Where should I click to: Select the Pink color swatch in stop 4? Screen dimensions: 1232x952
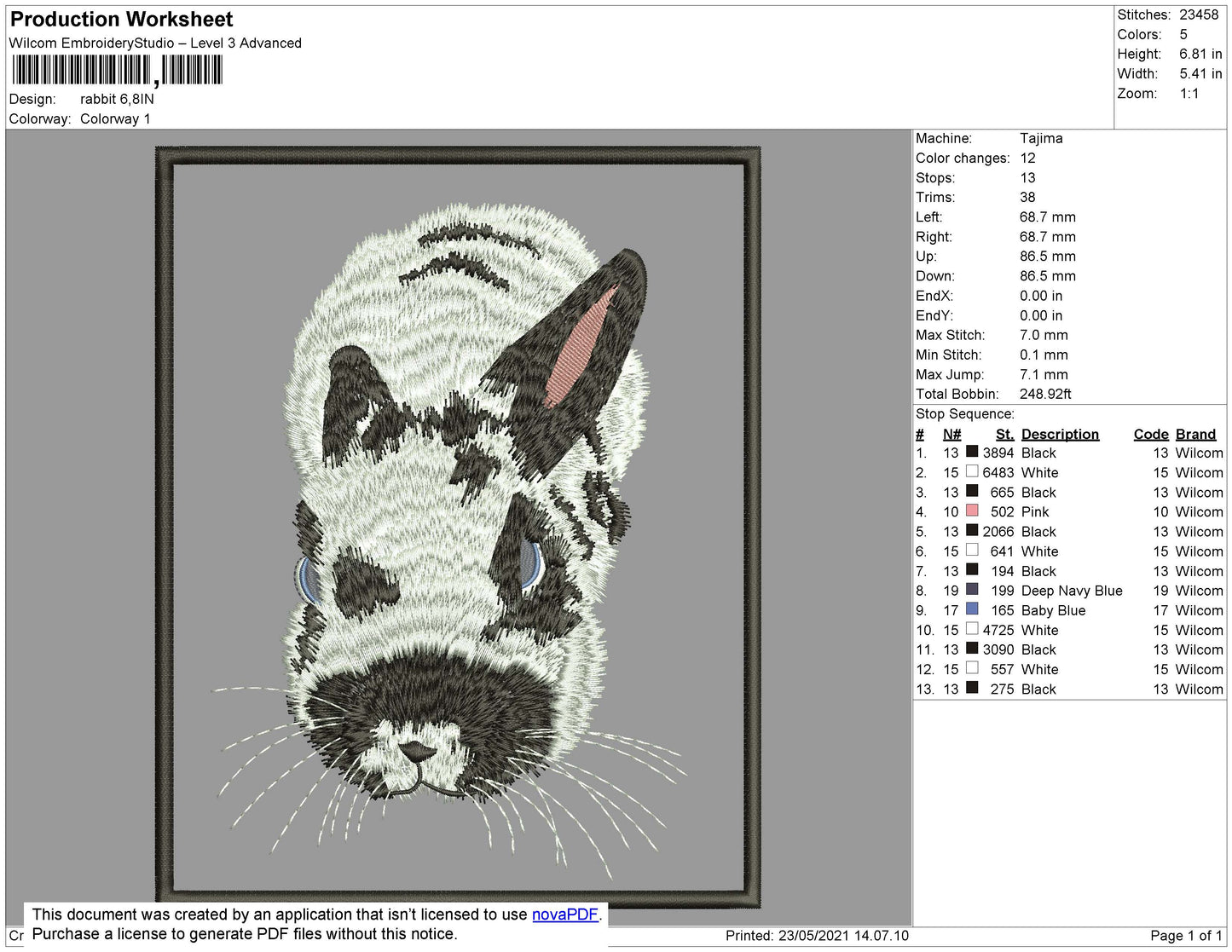(972, 511)
